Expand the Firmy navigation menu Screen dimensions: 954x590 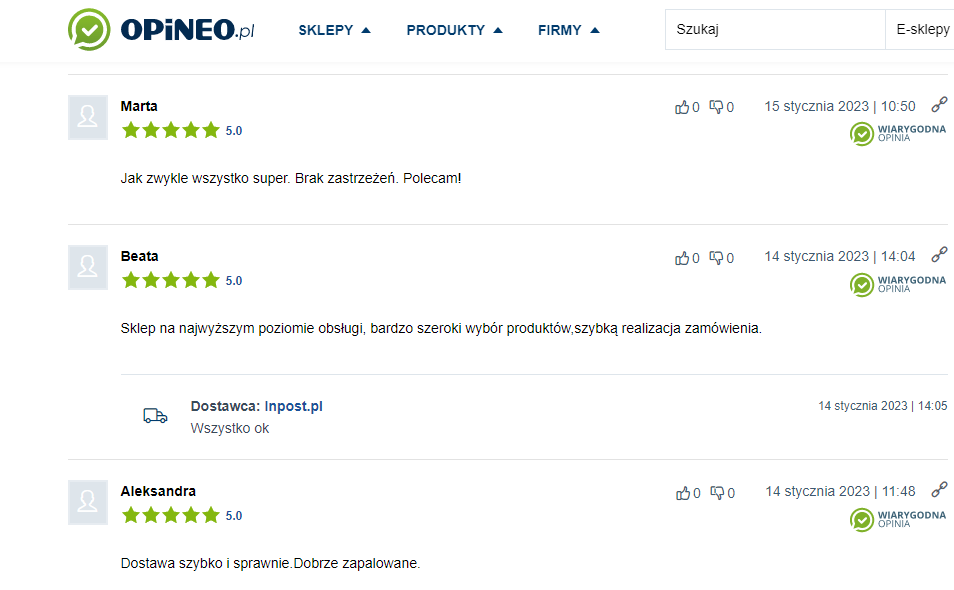[x=568, y=30]
